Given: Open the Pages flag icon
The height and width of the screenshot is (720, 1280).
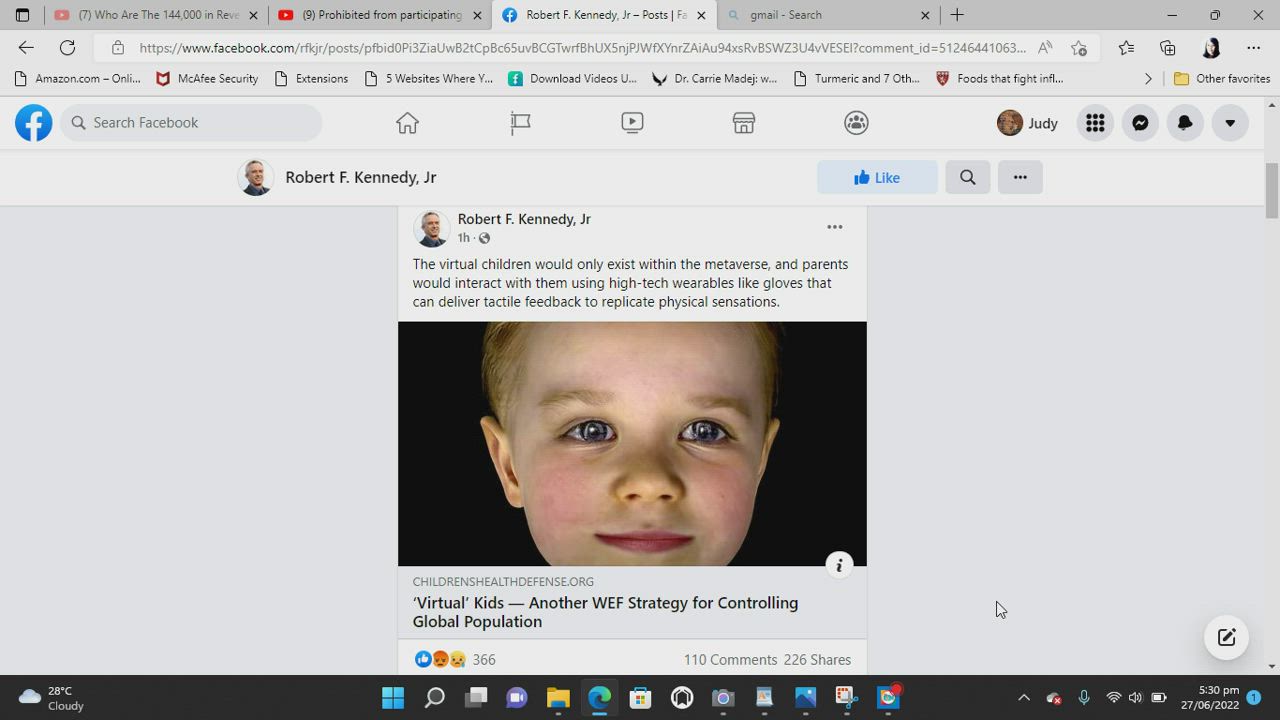Looking at the screenshot, I should click(520, 123).
